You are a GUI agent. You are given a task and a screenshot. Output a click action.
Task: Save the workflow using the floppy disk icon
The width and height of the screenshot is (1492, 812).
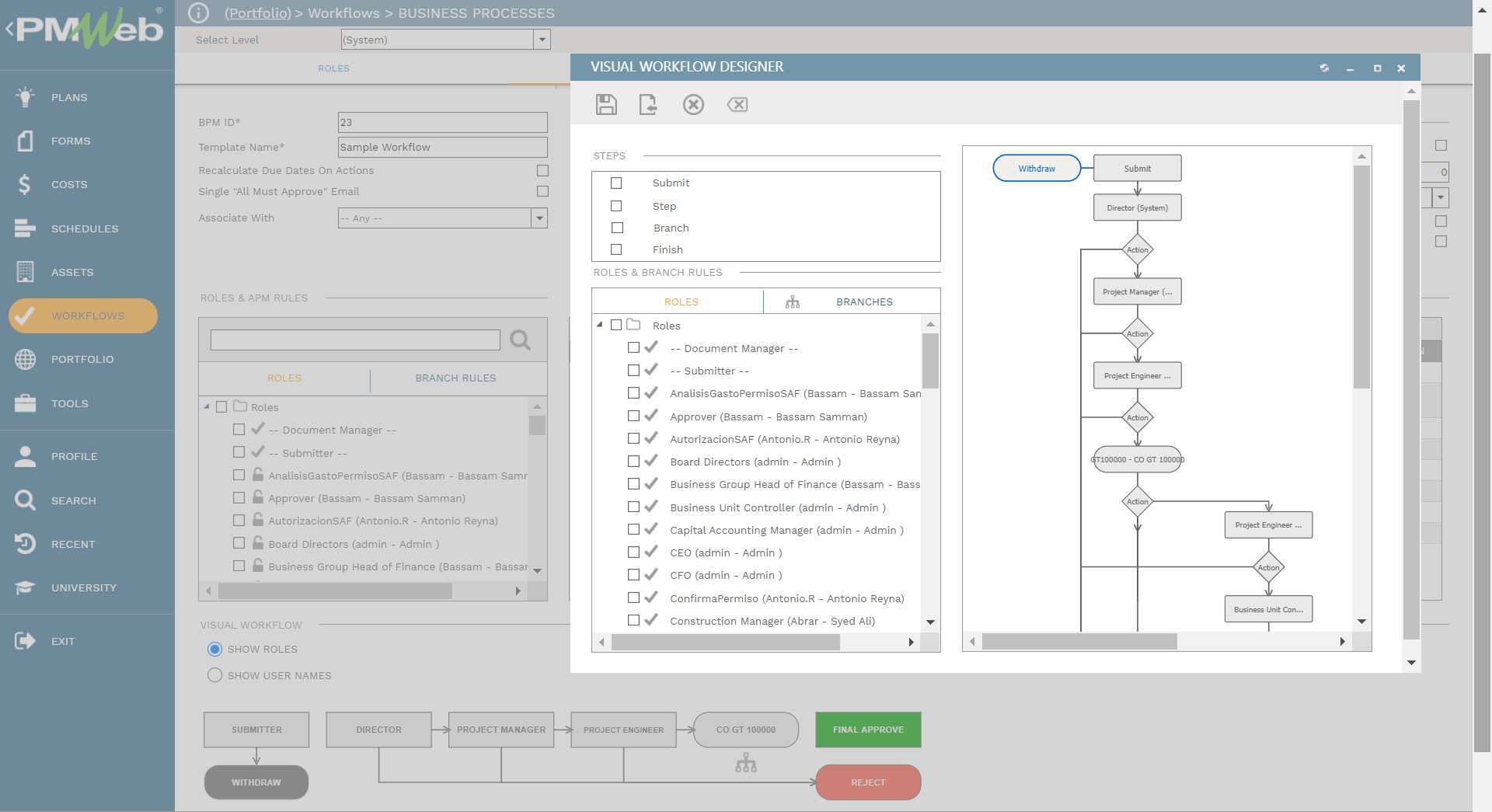(x=606, y=104)
